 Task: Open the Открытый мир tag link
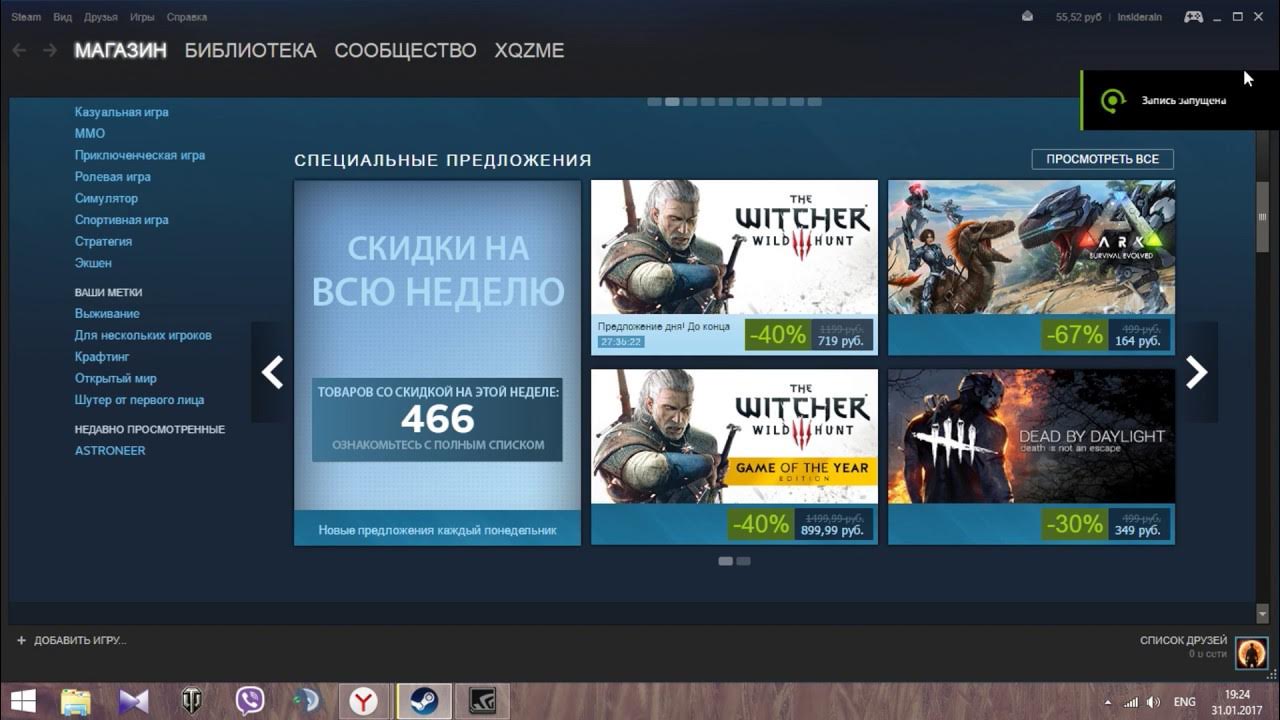(x=115, y=378)
